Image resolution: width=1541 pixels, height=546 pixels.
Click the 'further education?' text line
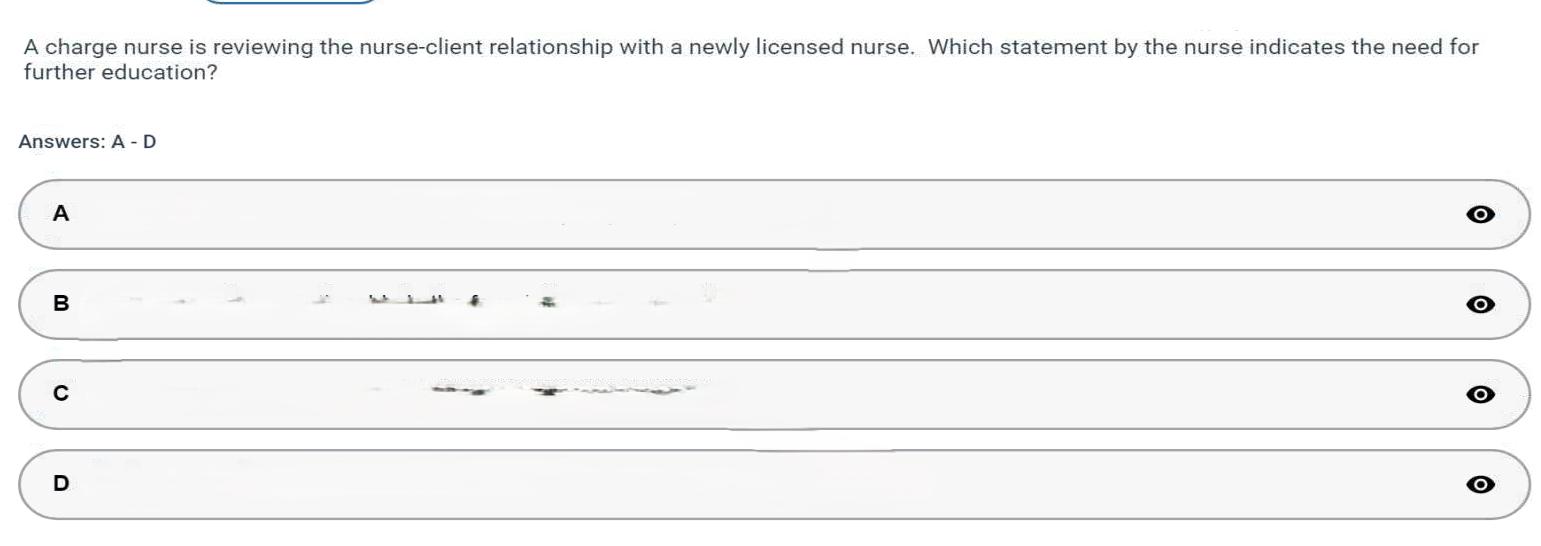pyautogui.click(x=120, y=73)
